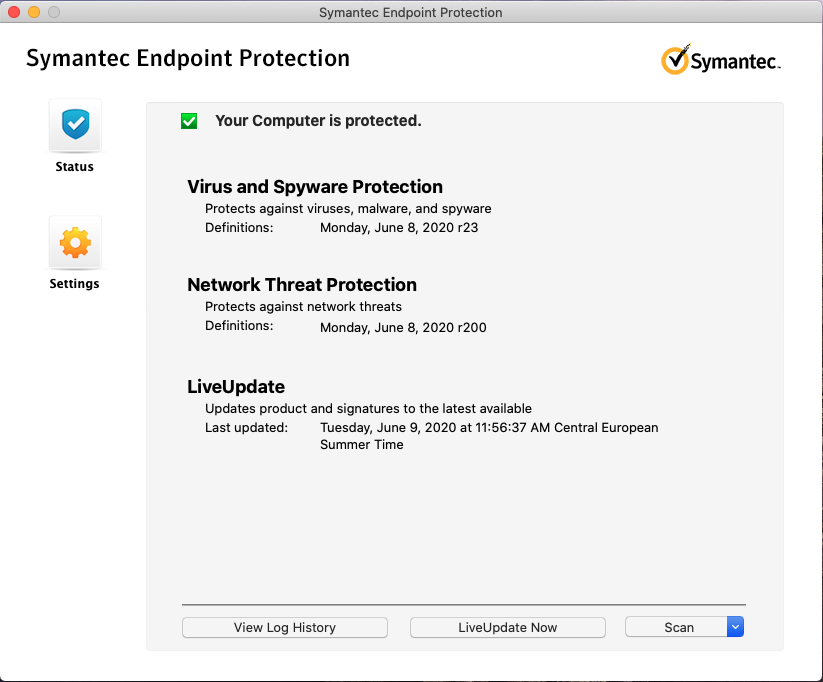
Task: Open Settings via the gear icon
Action: (x=75, y=242)
